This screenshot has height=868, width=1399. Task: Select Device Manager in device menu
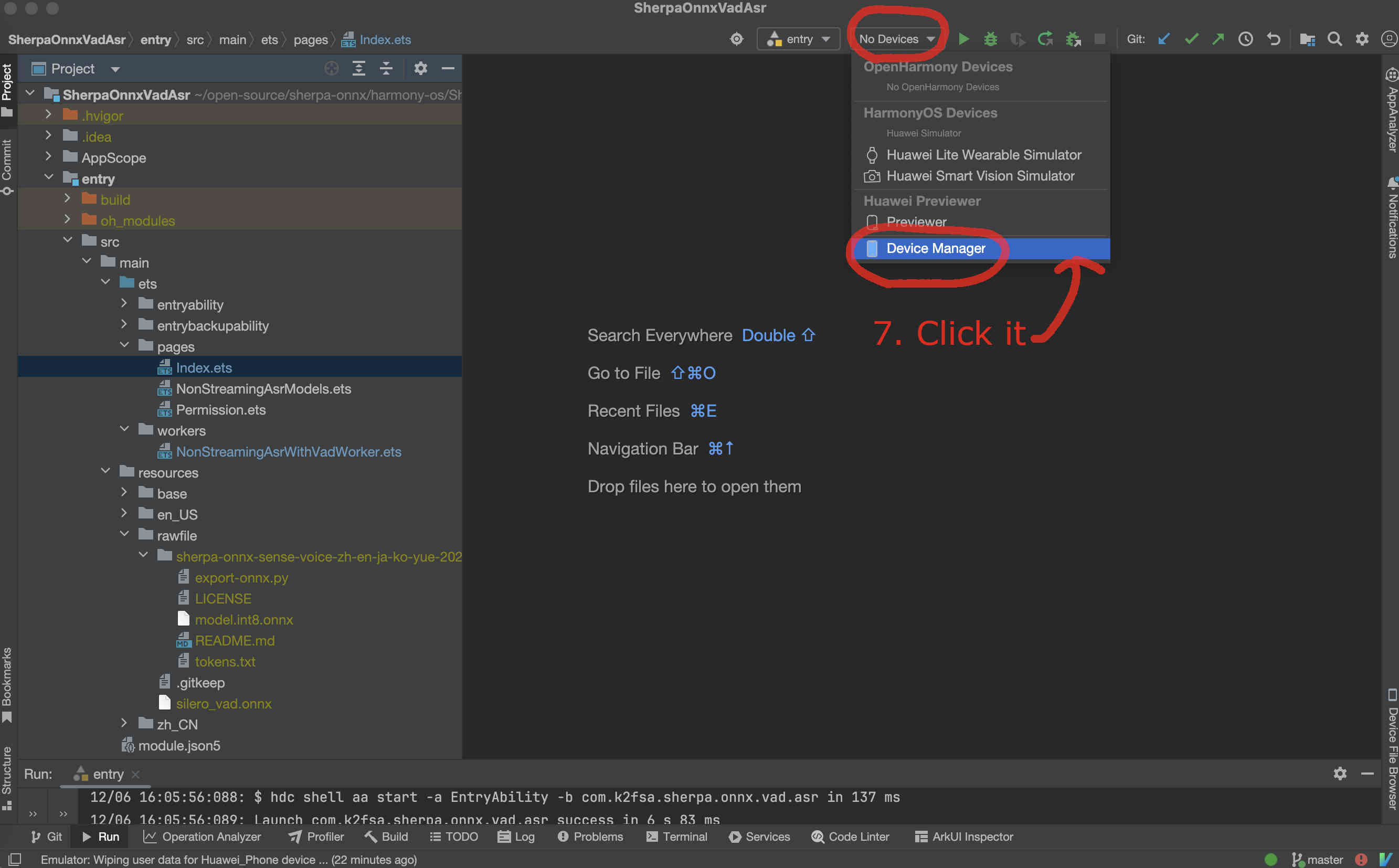pyautogui.click(x=981, y=249)
